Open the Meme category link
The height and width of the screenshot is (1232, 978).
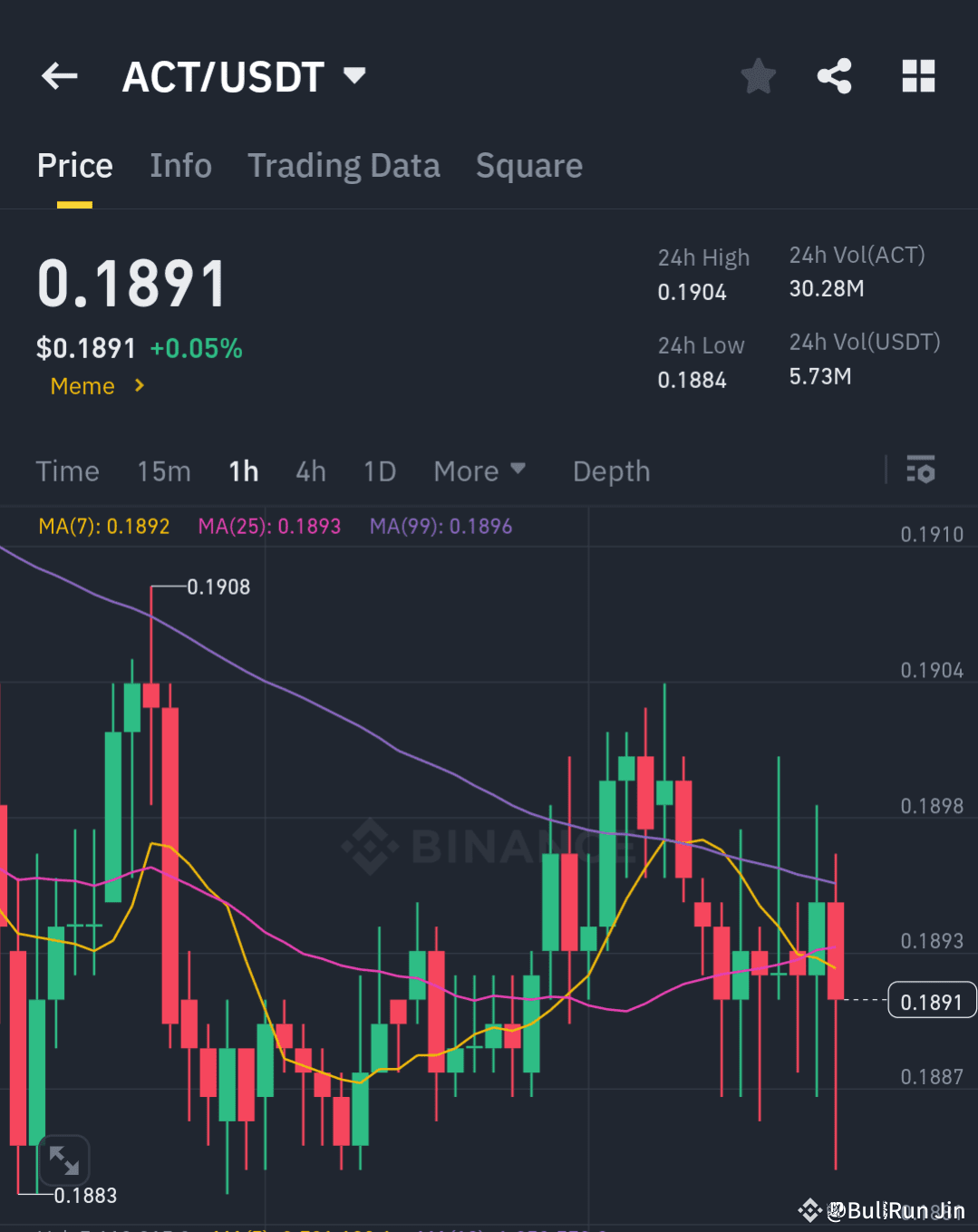click(97, 386)
